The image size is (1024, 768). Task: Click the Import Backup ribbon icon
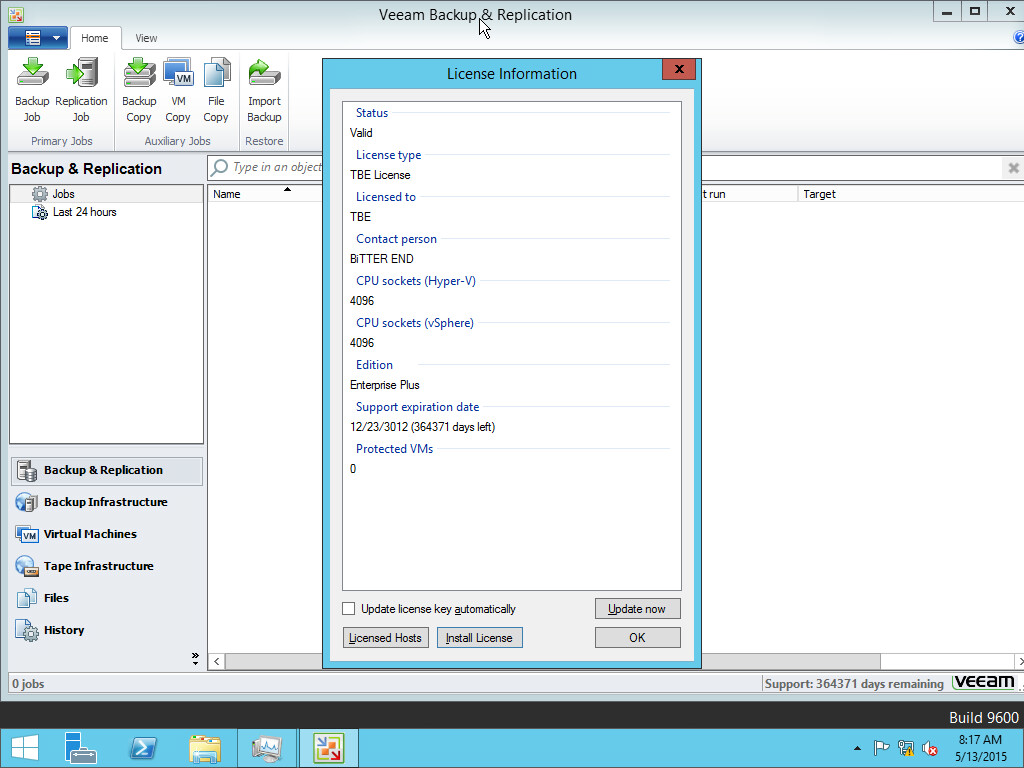click(264, 90)
